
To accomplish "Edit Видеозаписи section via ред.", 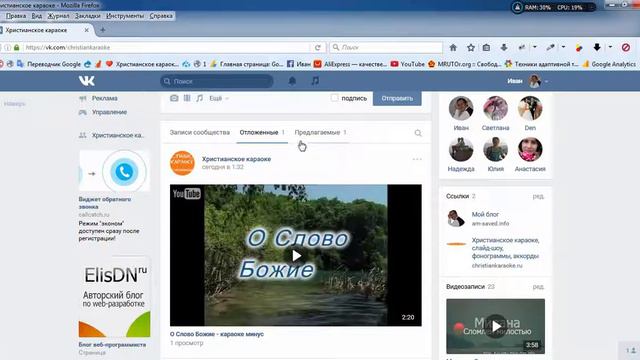I will pyautogui.click(x=538, y=287).
